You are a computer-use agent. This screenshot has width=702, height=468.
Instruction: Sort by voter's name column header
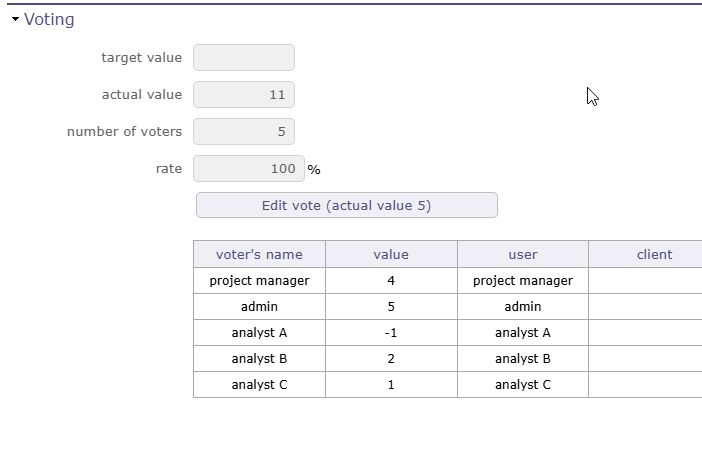click(259, 254)
